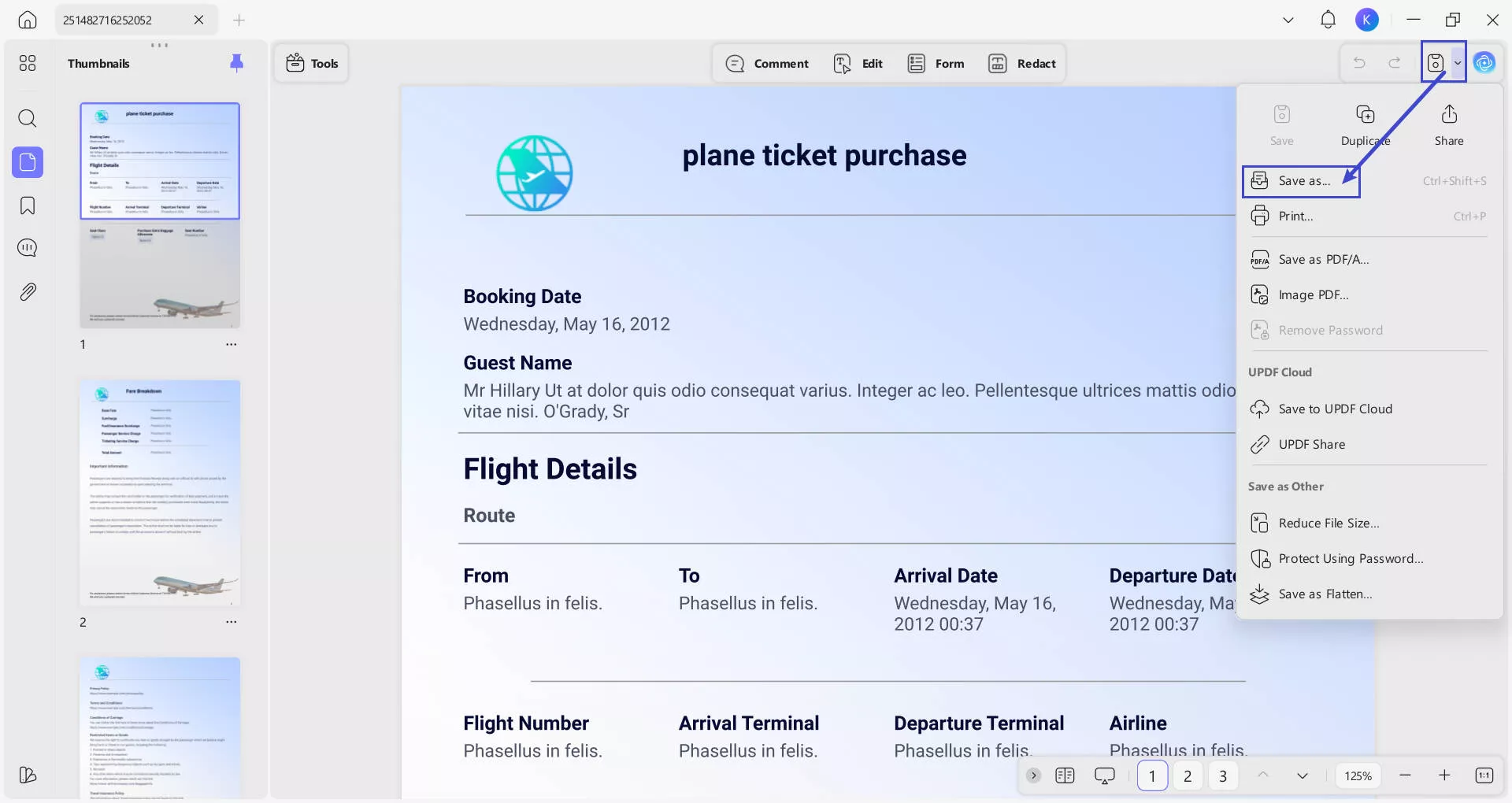Click the UPDF AI assistant icon
Viewport: 1512px width, 803px height.
click(1484, 63)
